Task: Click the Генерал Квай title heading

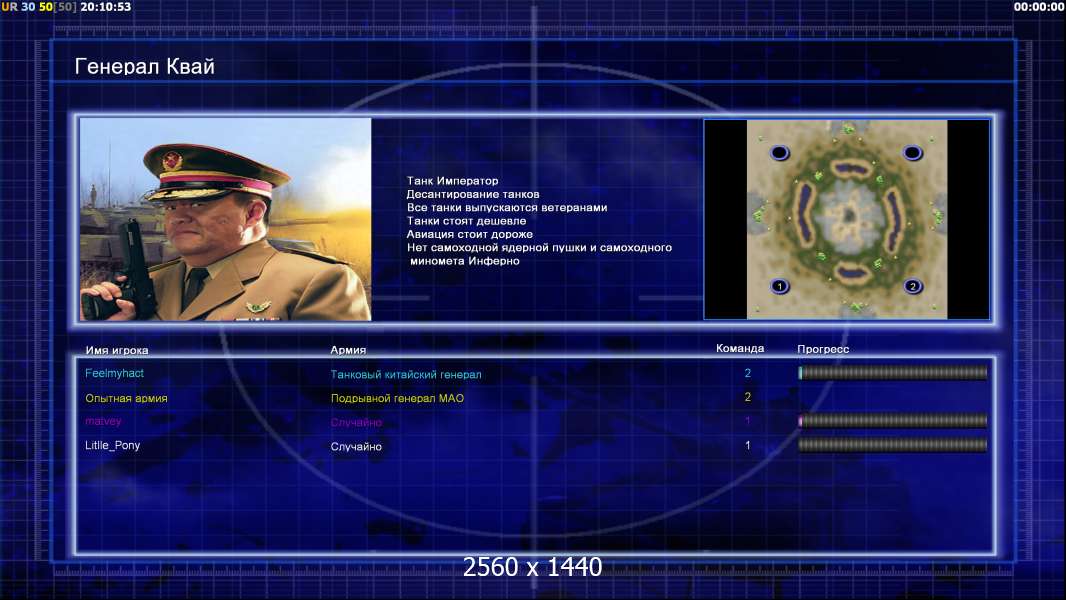Action: tap(145, 67)
